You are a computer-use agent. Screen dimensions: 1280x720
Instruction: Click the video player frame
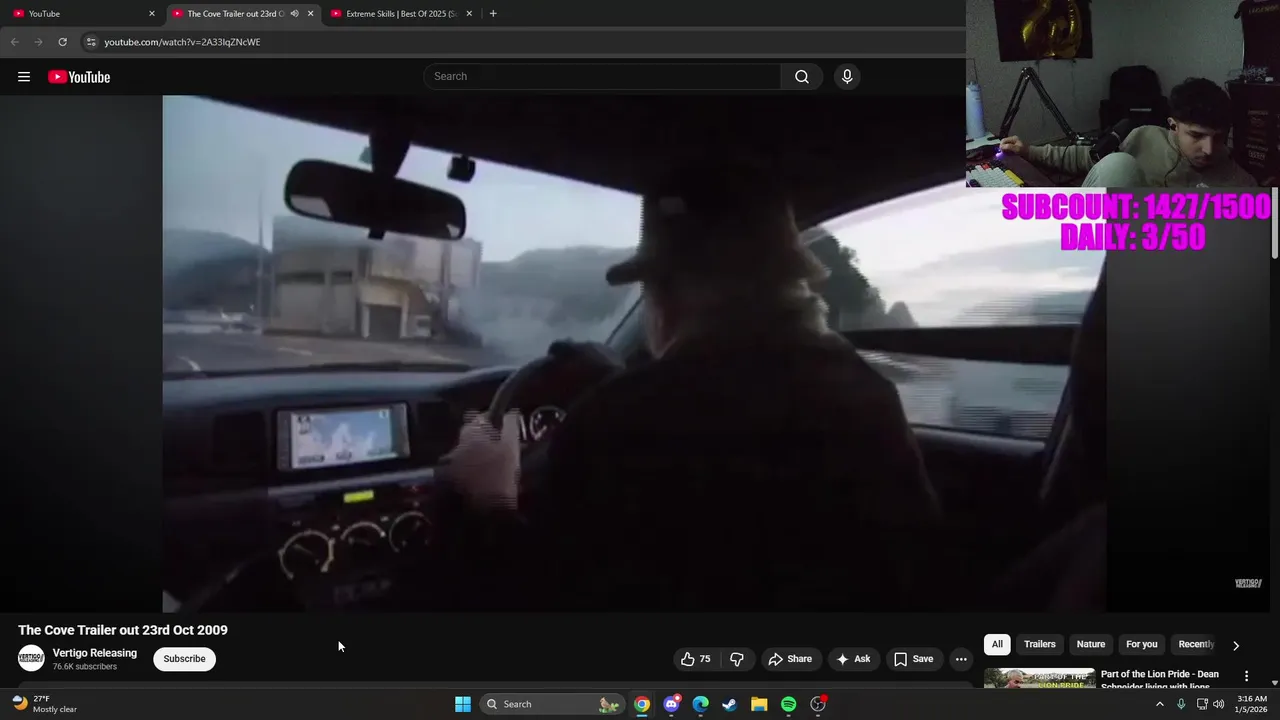pyautogui.click(x=634, y=353)
